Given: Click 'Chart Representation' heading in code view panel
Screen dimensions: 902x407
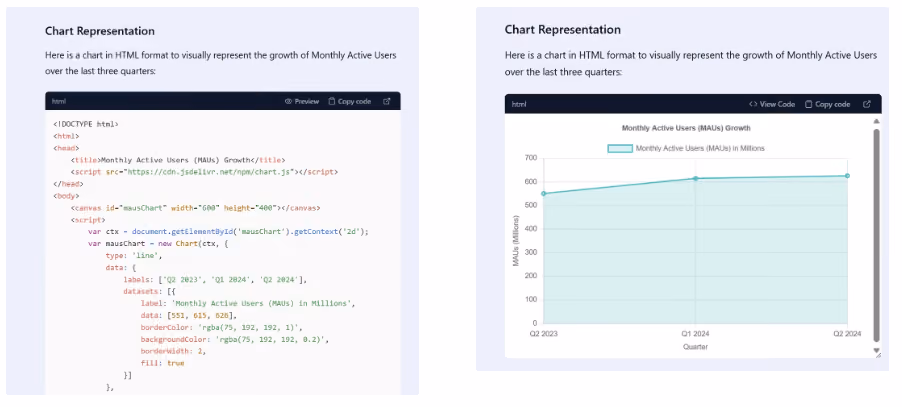Looking at the screenshot, I should 100,31.
